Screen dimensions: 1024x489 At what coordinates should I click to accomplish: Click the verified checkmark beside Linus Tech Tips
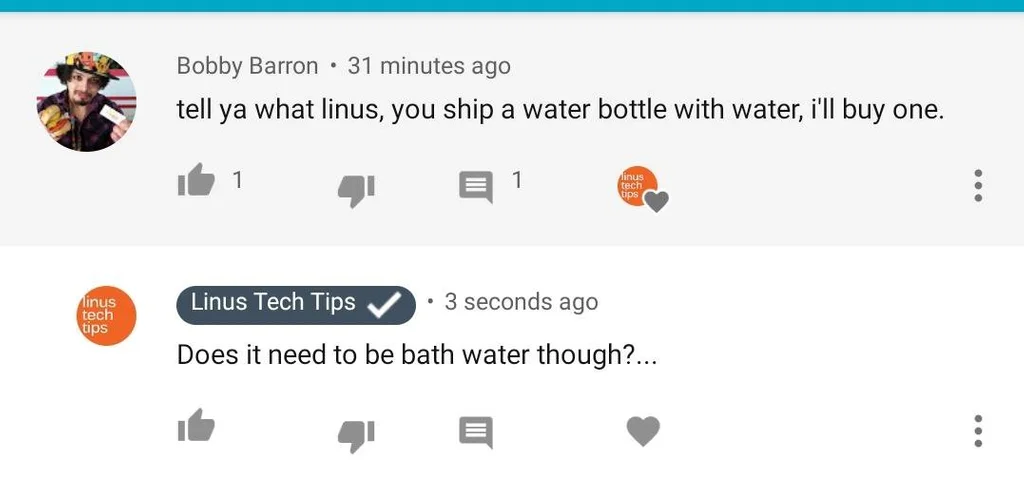click(384, 304)
